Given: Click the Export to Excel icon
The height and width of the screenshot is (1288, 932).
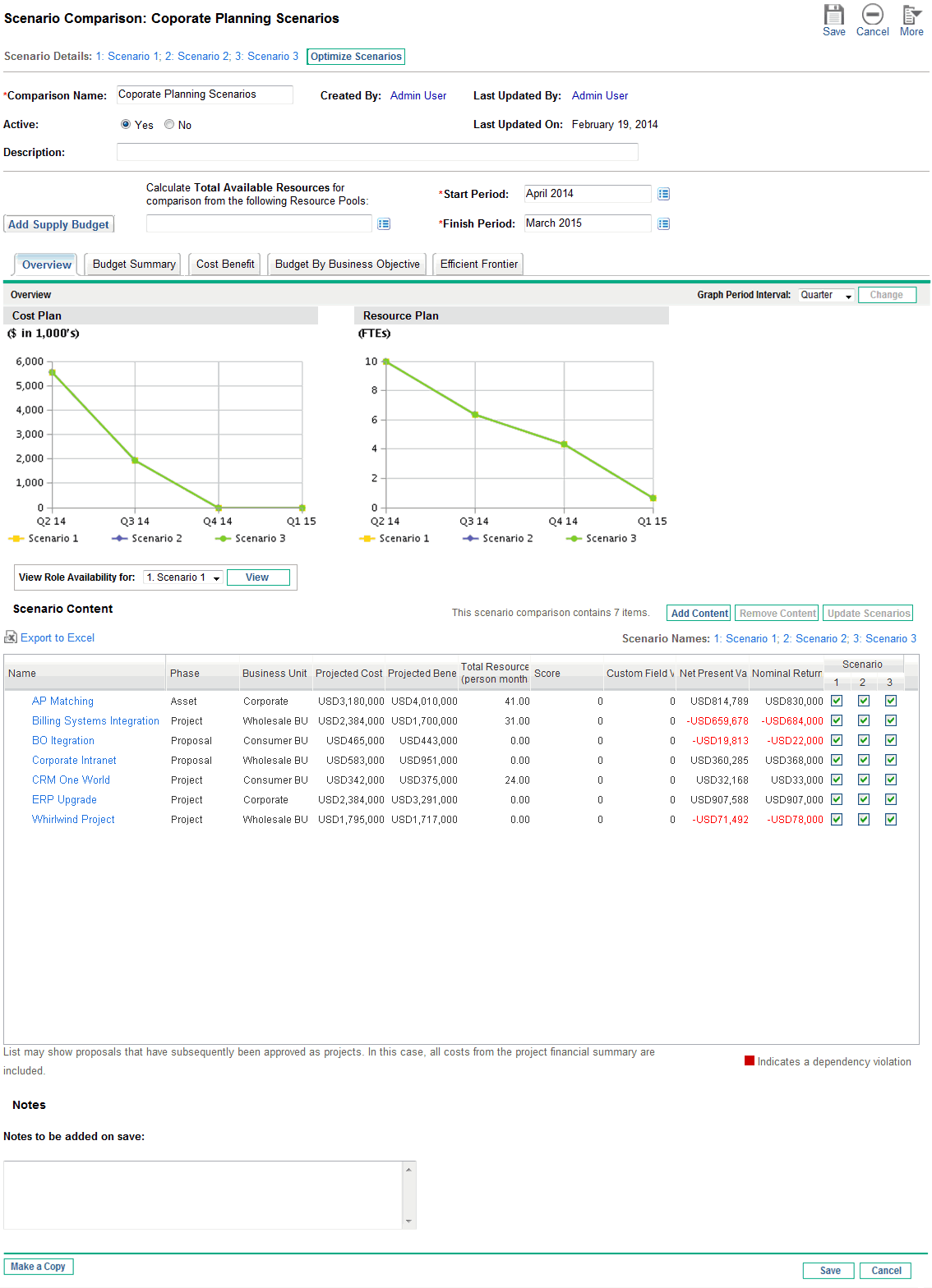Looking at the screenshot, I should coord(11,637).
